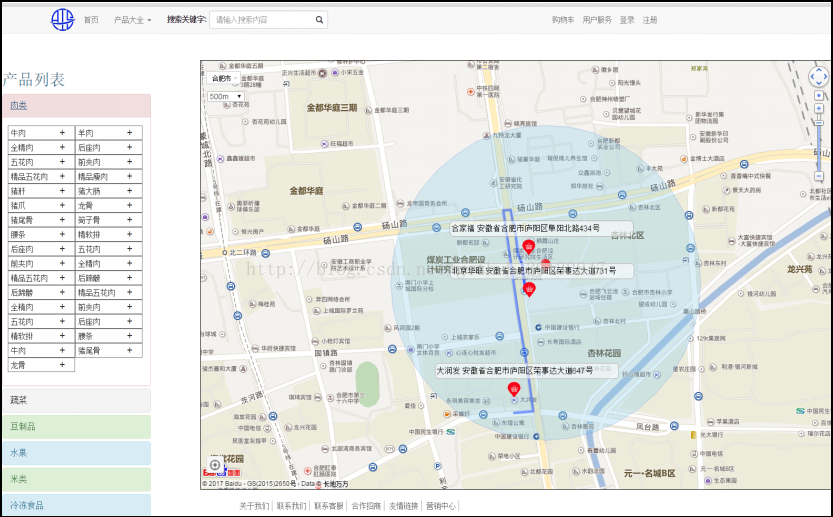Click the 北二环路 map label
The height and width of the screenshot is (517, 833).
tap(243, 252)
